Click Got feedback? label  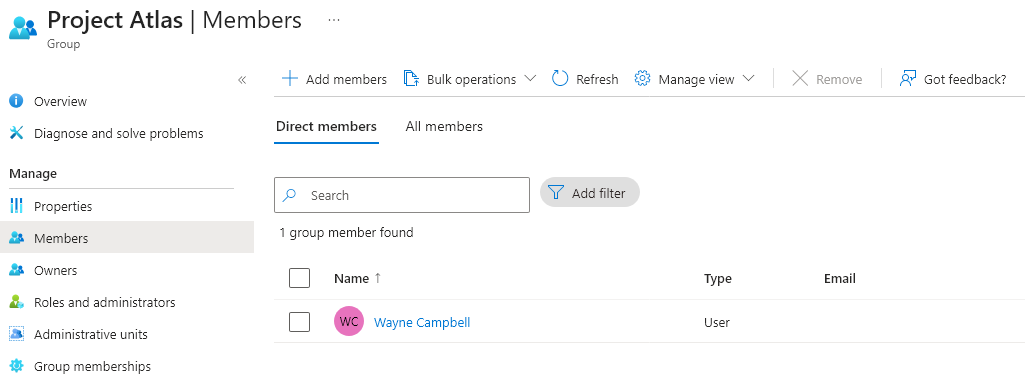[x=965, y=80]
